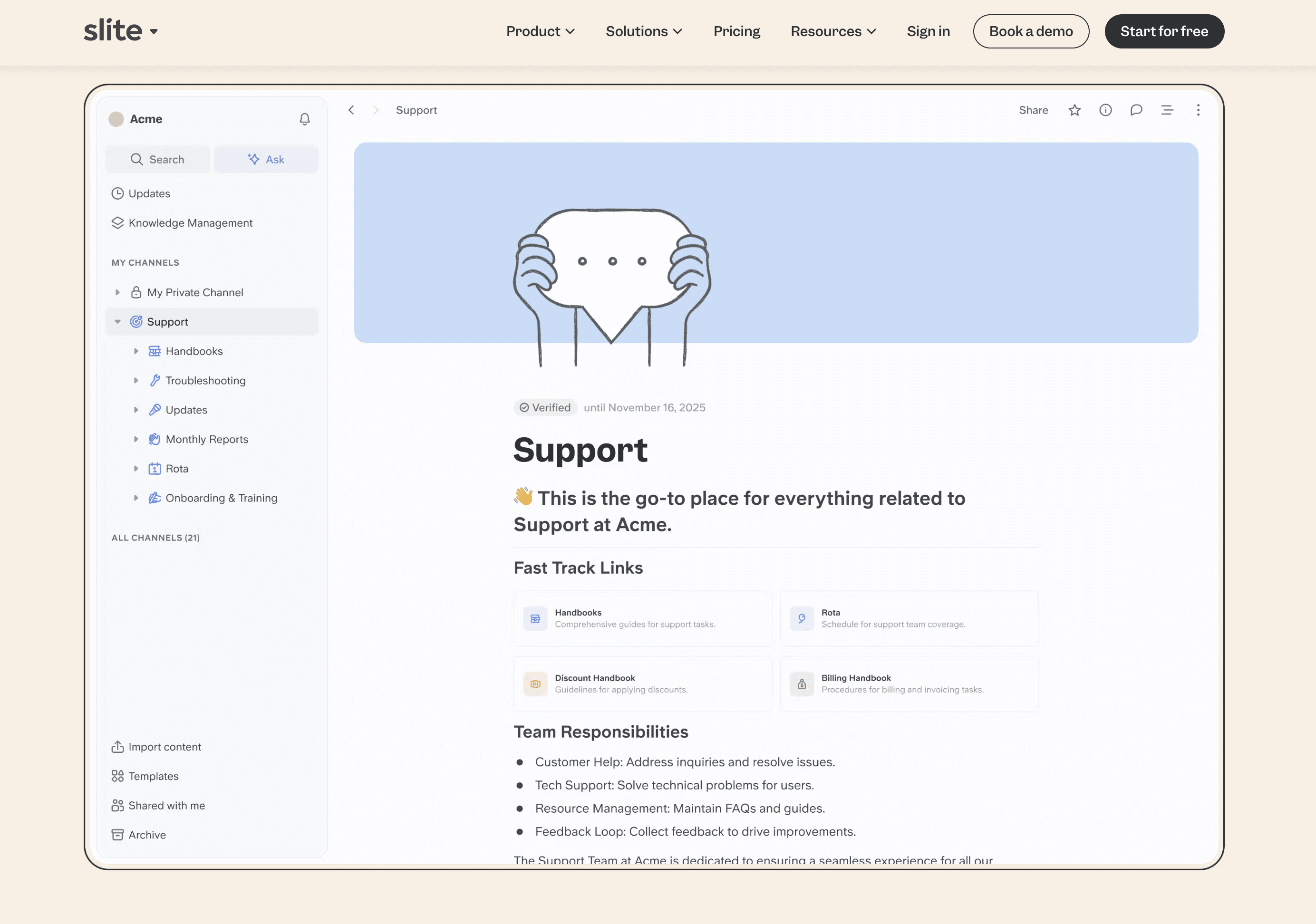The width and height of the screenshot is (1316, 924).
Task: Star the Support document as favorite
Action: 1074,110
